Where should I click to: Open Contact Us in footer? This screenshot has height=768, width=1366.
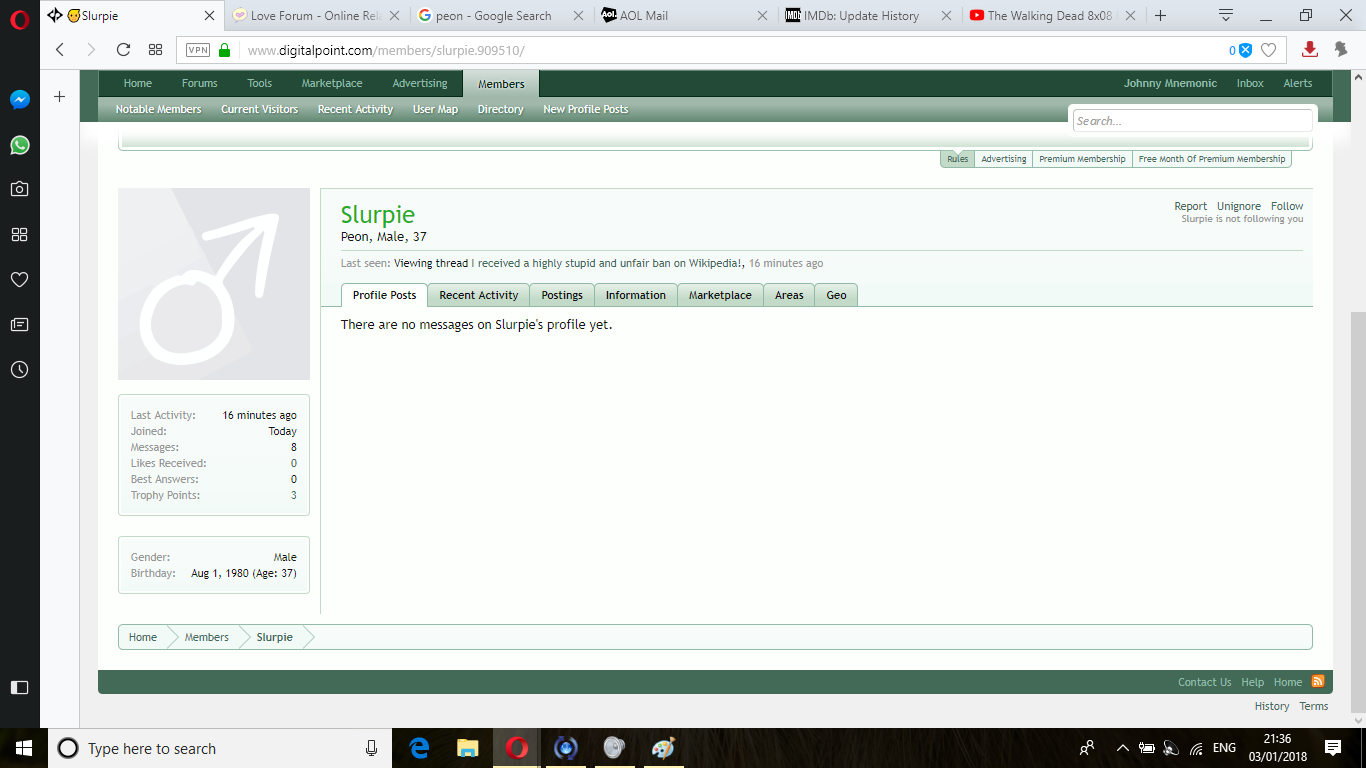(1204, 682)
